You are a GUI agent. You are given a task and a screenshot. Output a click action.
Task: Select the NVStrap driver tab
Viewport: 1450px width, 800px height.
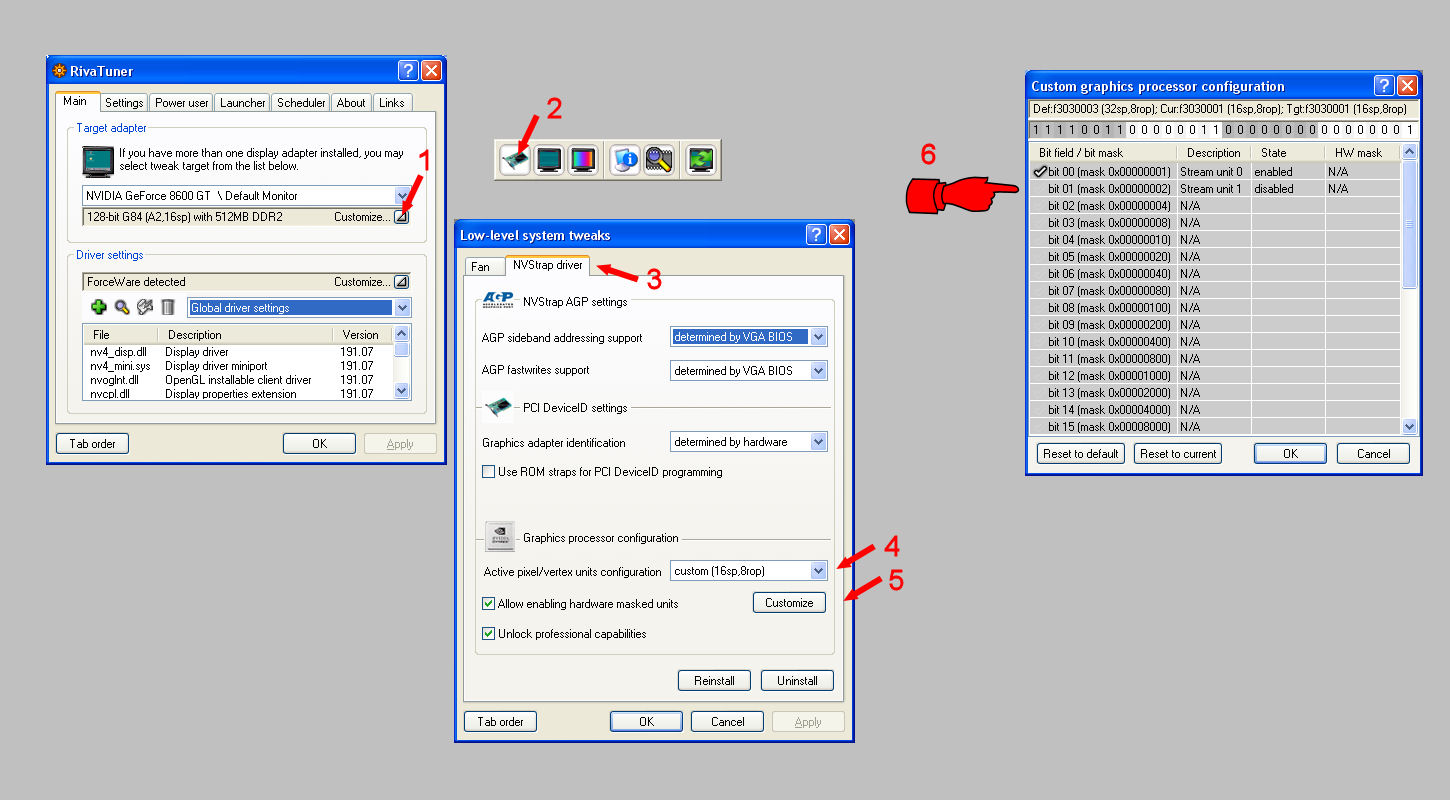tap(547, 265)
